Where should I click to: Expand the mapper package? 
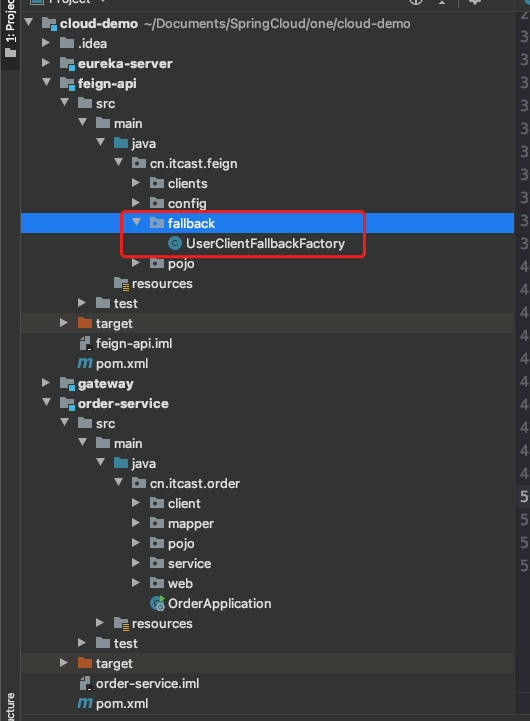point(136,522)
